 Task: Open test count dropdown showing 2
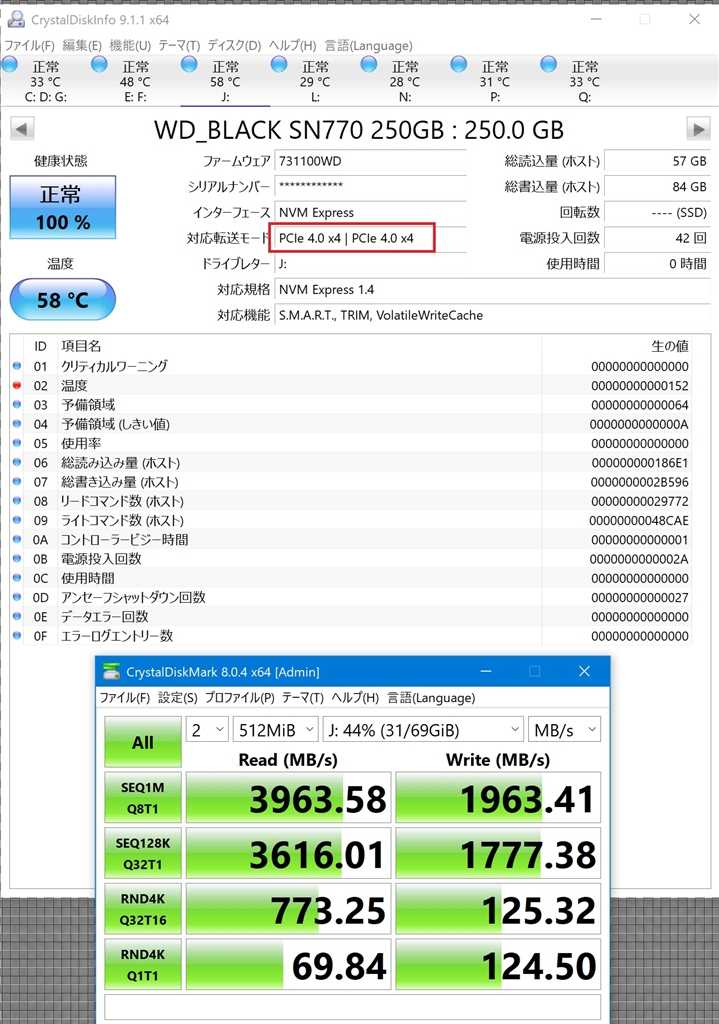click(207, 729)
